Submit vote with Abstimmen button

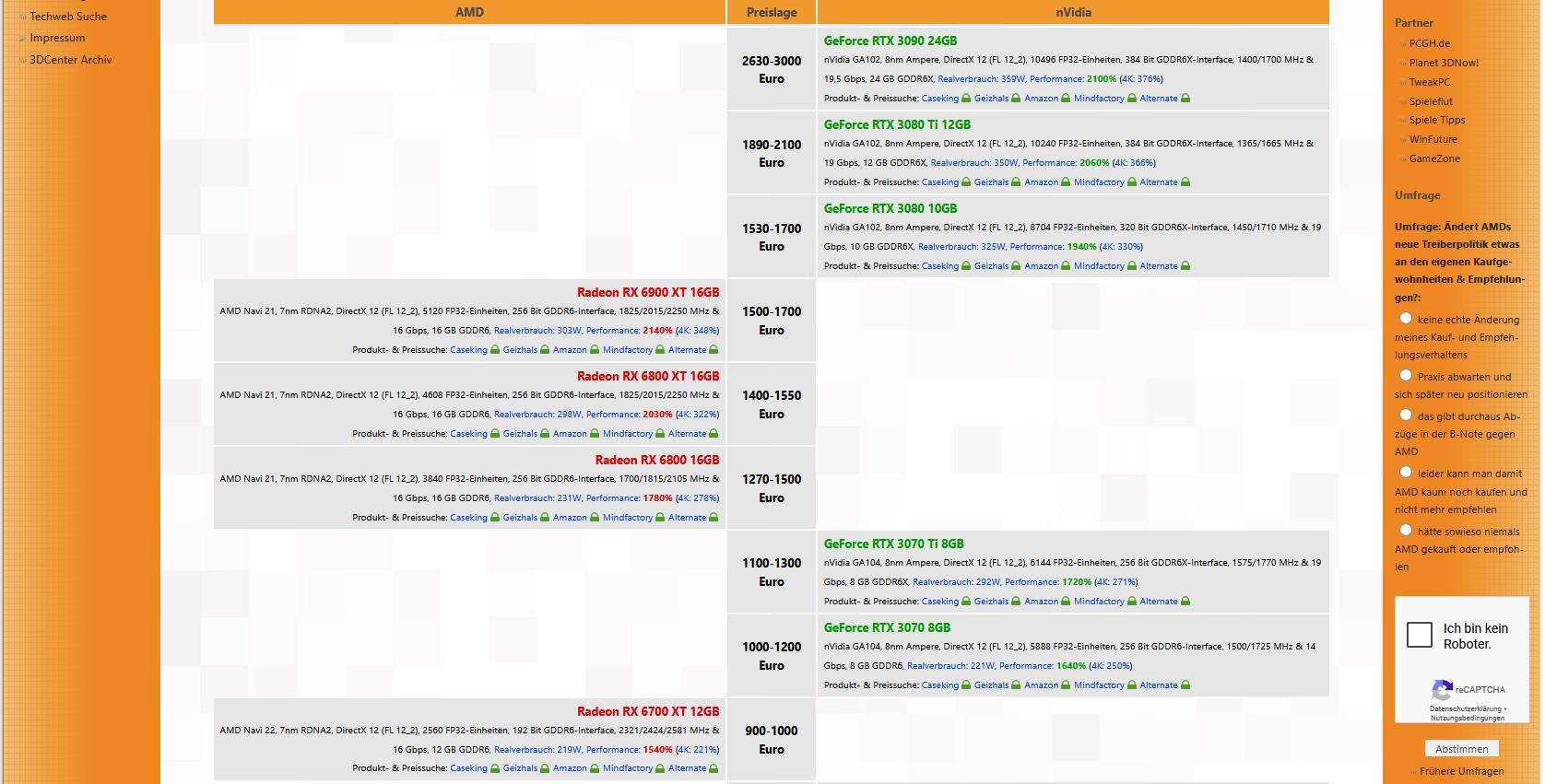(x=1462, y=749)
